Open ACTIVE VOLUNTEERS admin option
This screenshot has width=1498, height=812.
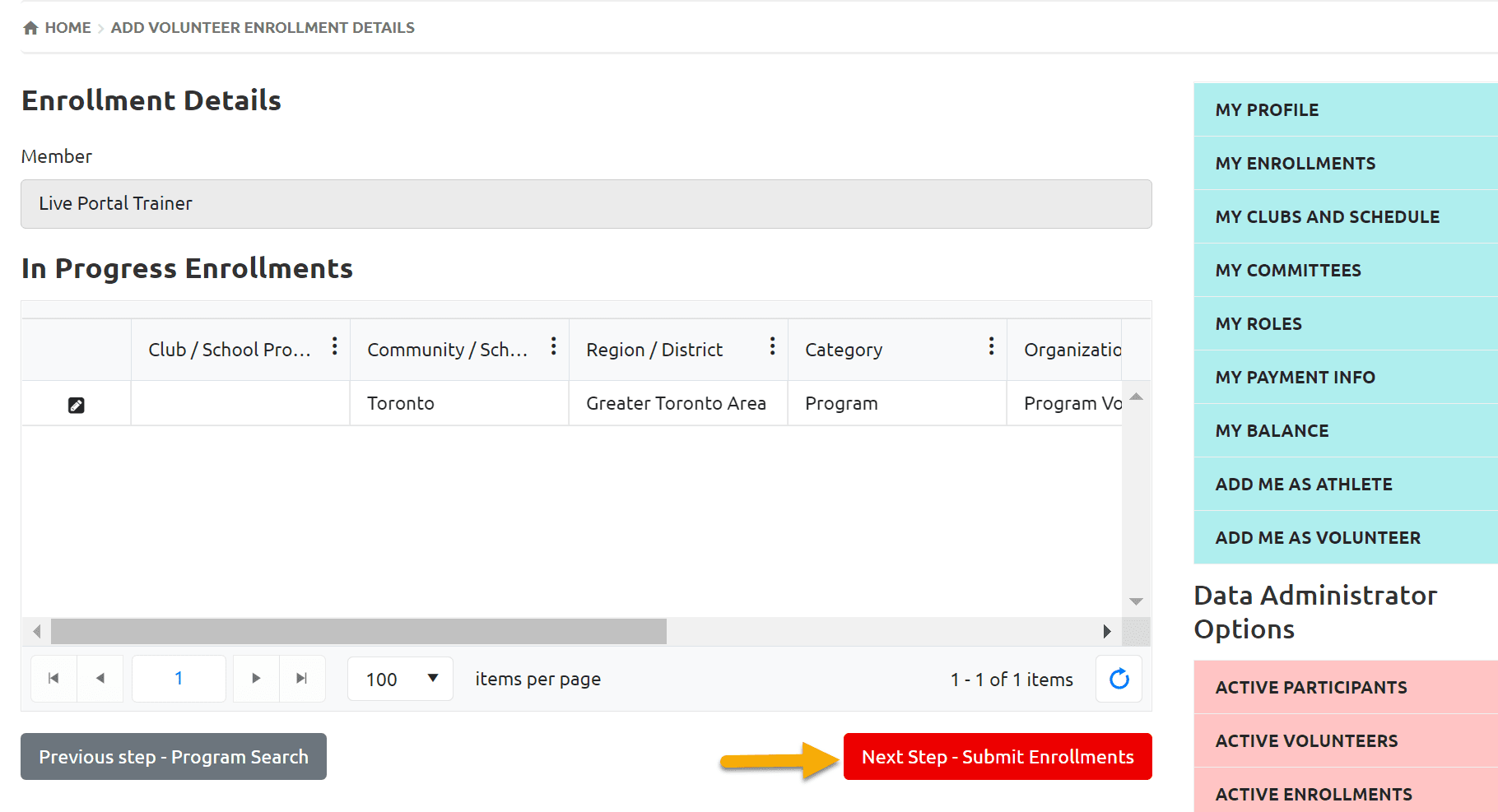click(x=1346, y=740)
